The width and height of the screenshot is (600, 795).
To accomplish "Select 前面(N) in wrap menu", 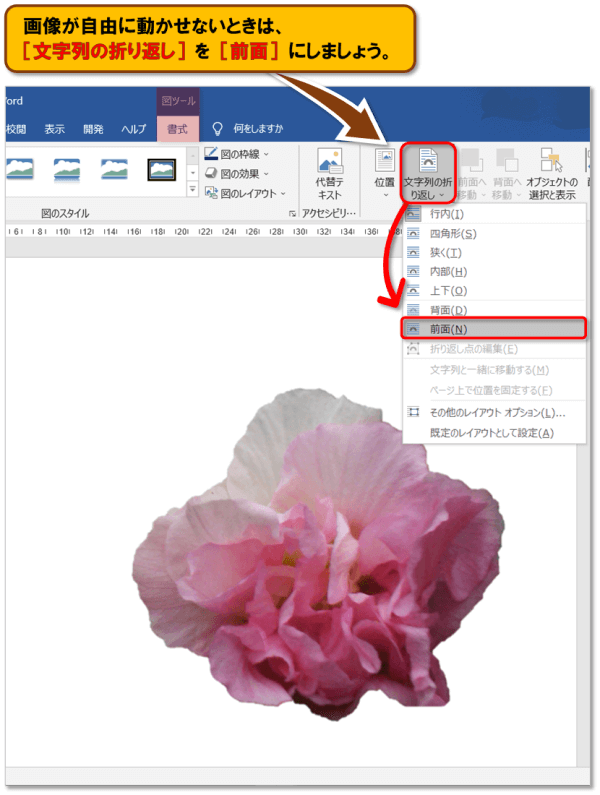I will click(x=493, y=329).
